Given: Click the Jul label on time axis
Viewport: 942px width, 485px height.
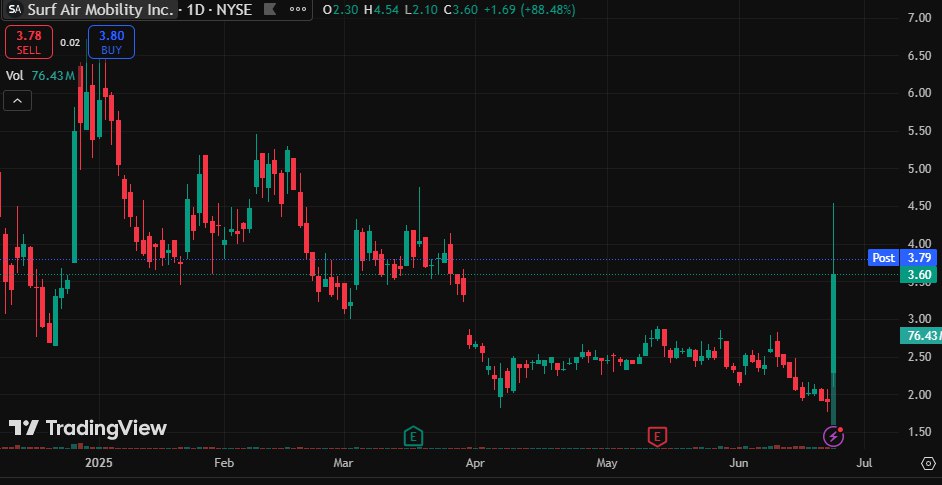Looking at the screenshot, I should coord(865,463).
